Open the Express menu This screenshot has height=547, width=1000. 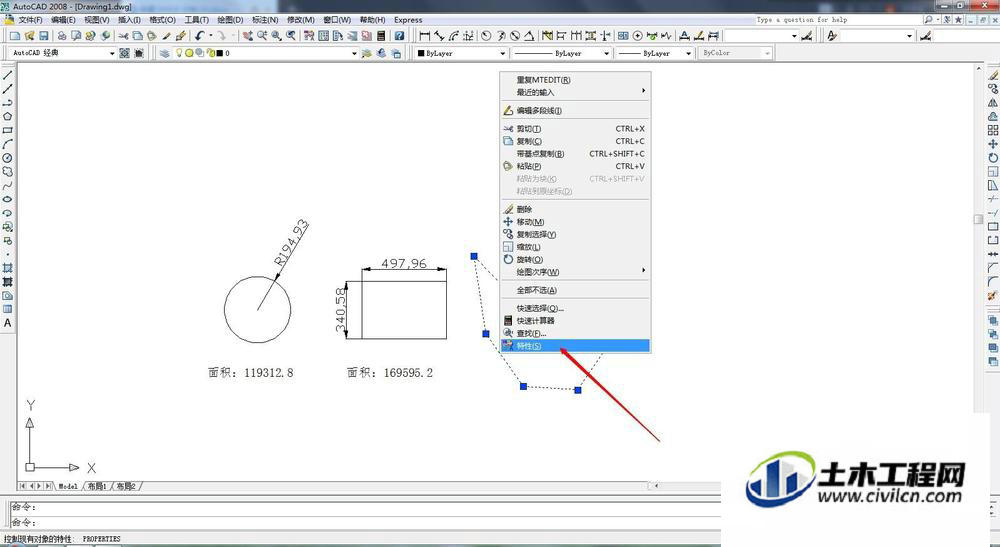point(408,20)
